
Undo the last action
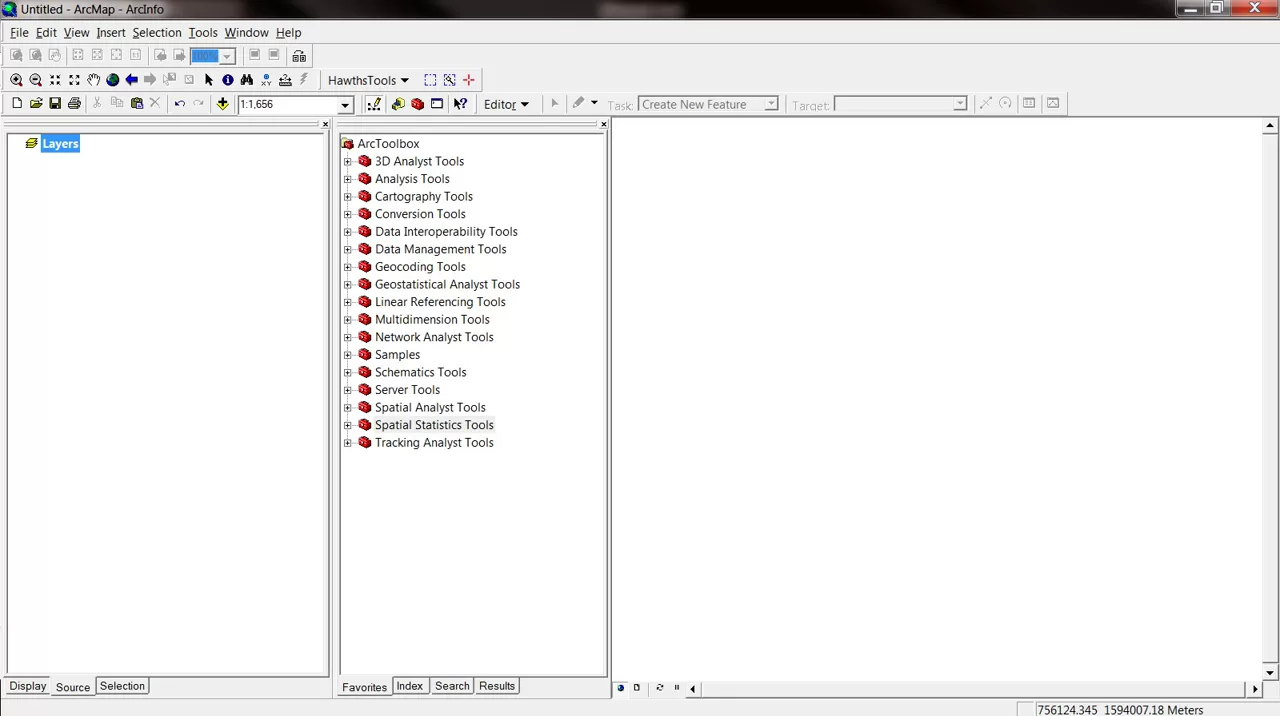tap(179, 104)
